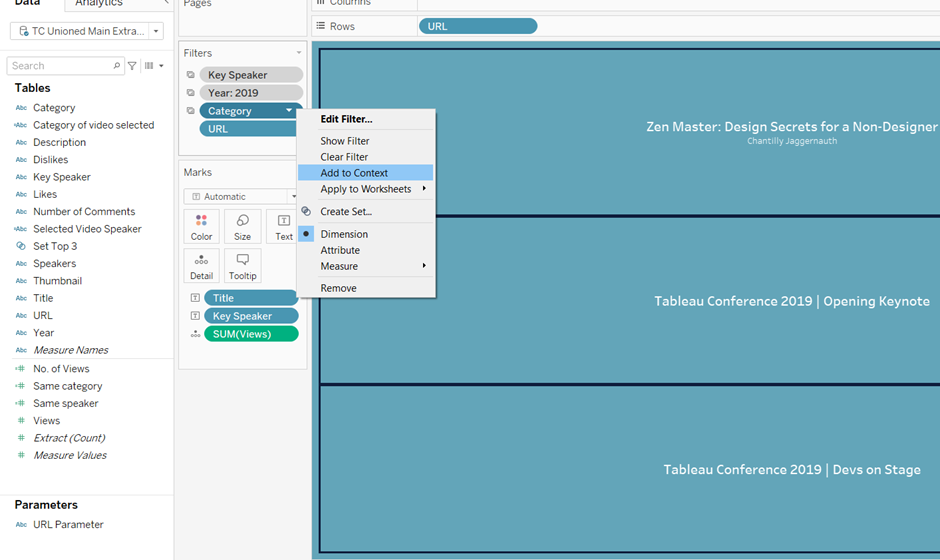
Task: Choose Attribute in the context menu
Action: (340, 250)
